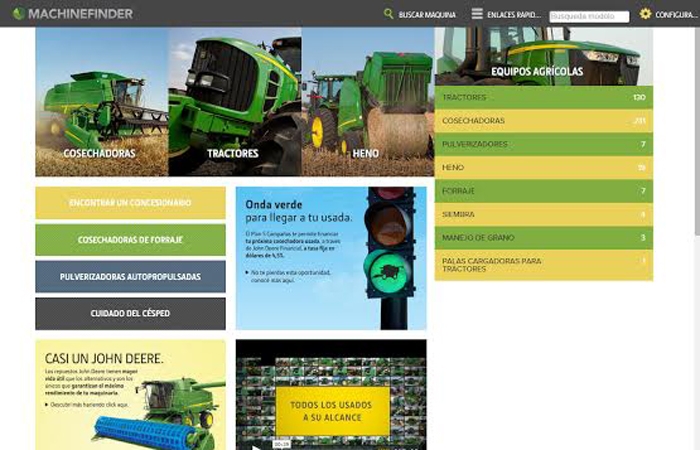Open Buscar Maquina menu item

pos(427,15)
